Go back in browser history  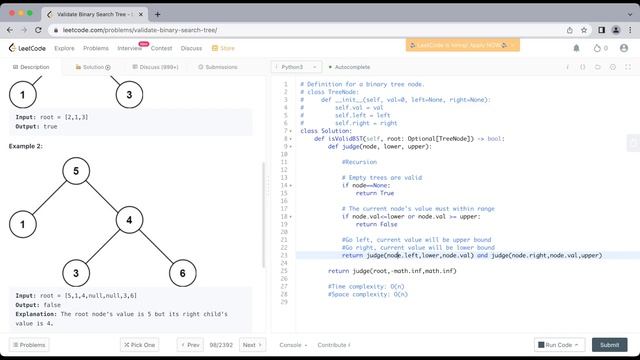(x=10, y=30)
